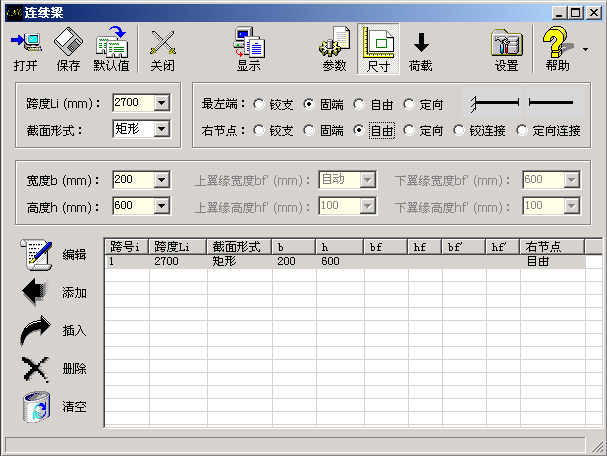The height and width of the screenshot is (456, 607).
Task: Click the 清空 (Clear) recycle bin icon
Action: (x=37, y=407)
